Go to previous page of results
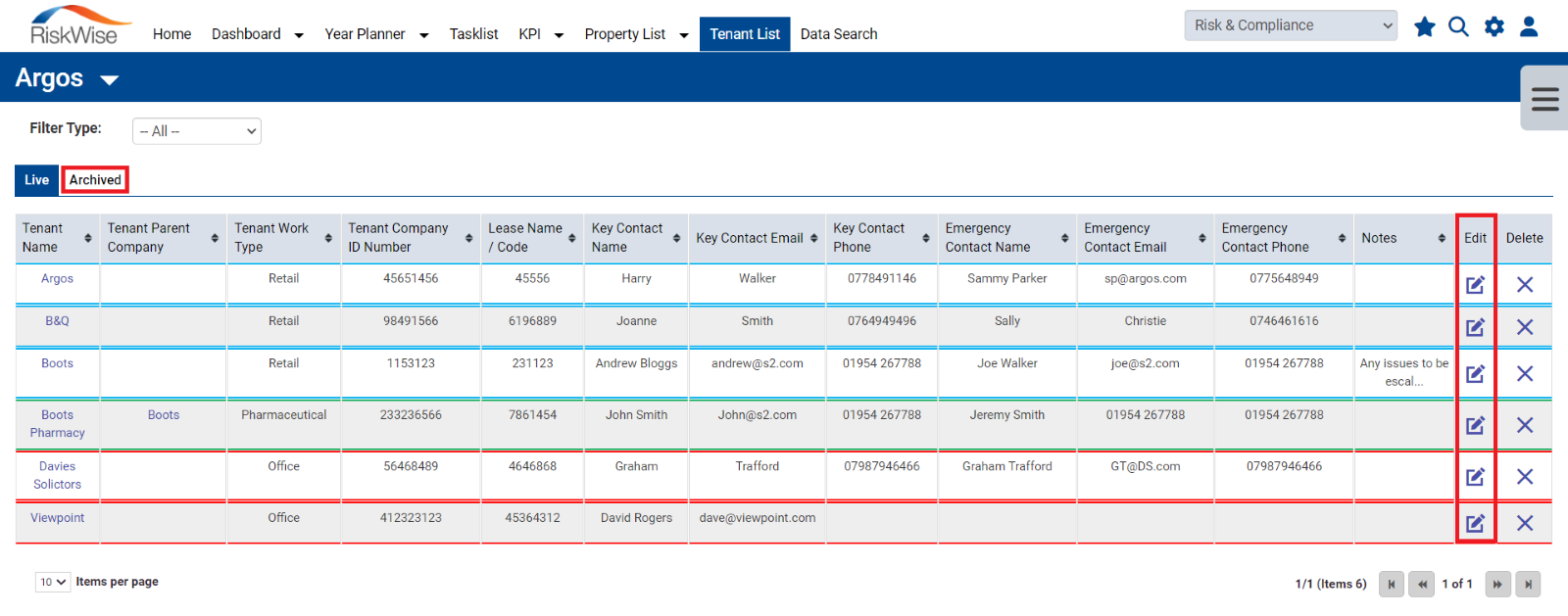 click(1422, 584)
